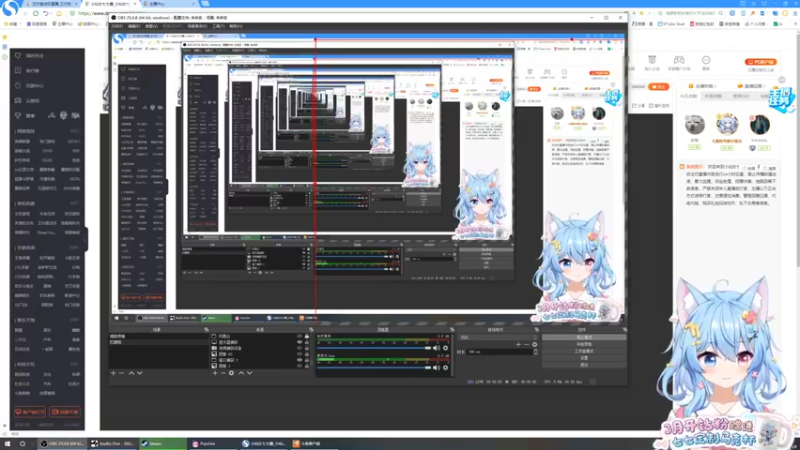Open the OBS 工具(T) menu

point(218,26)
